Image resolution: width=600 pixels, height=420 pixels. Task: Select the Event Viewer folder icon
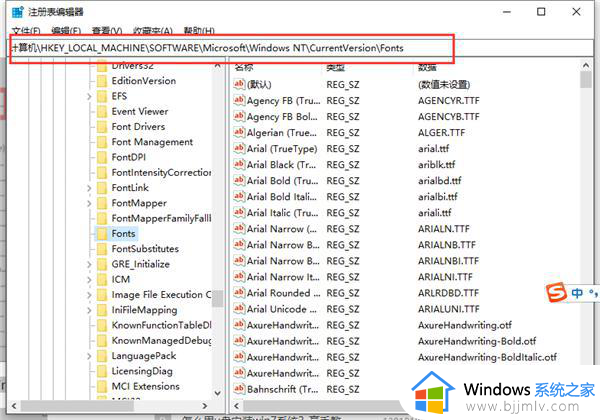point(102,112)
